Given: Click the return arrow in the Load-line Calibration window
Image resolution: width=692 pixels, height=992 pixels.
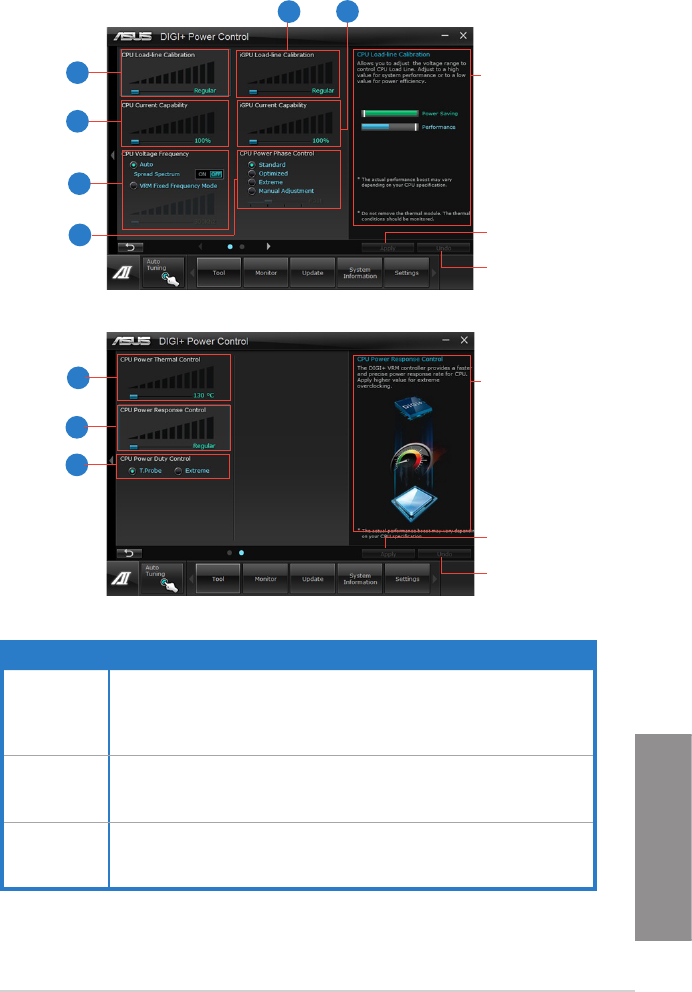Looking at the screenshot, I should coord(130,247).
